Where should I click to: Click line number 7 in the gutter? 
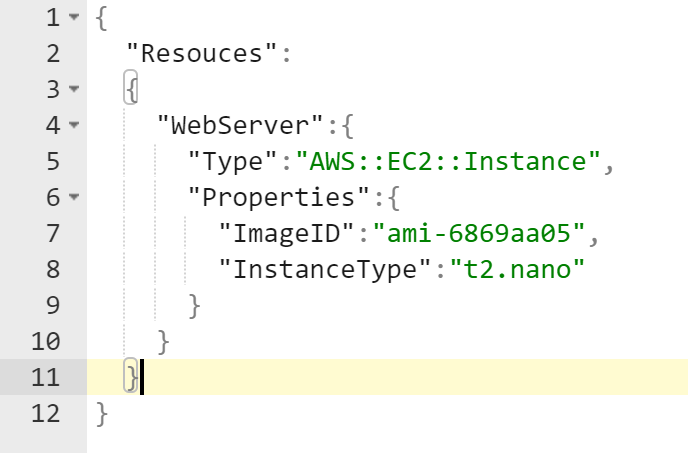point(53,233)
